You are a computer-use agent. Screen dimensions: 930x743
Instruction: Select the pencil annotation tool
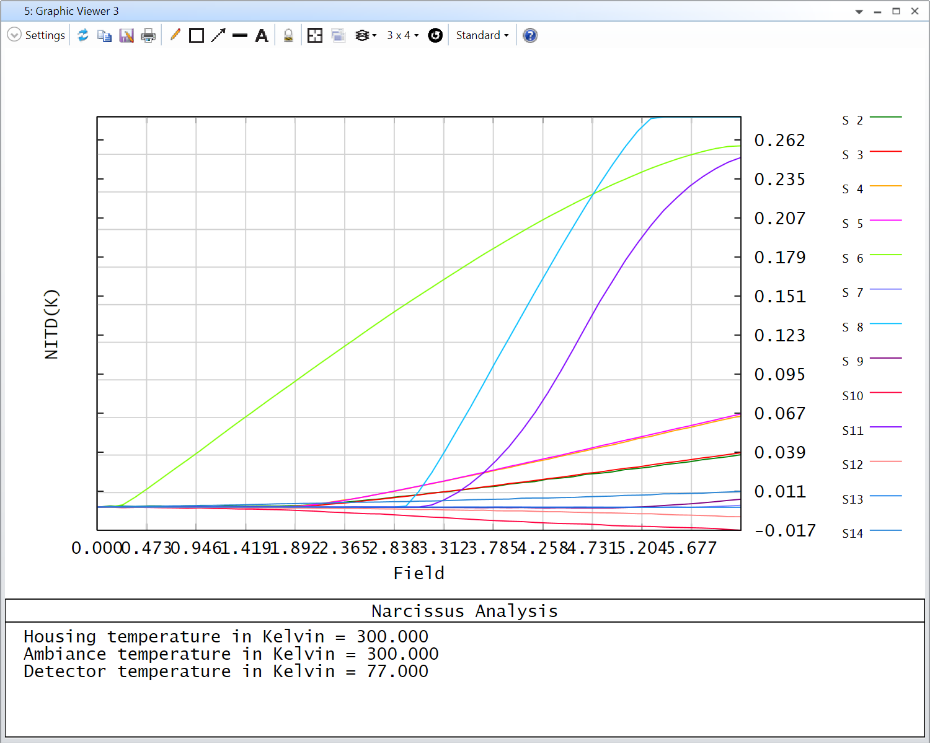click(175, 35)
